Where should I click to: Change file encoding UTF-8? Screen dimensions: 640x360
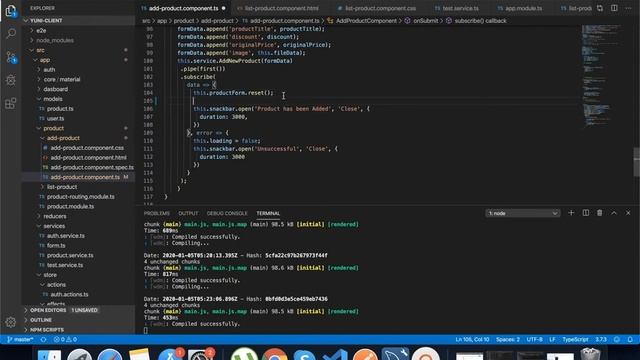534,340
